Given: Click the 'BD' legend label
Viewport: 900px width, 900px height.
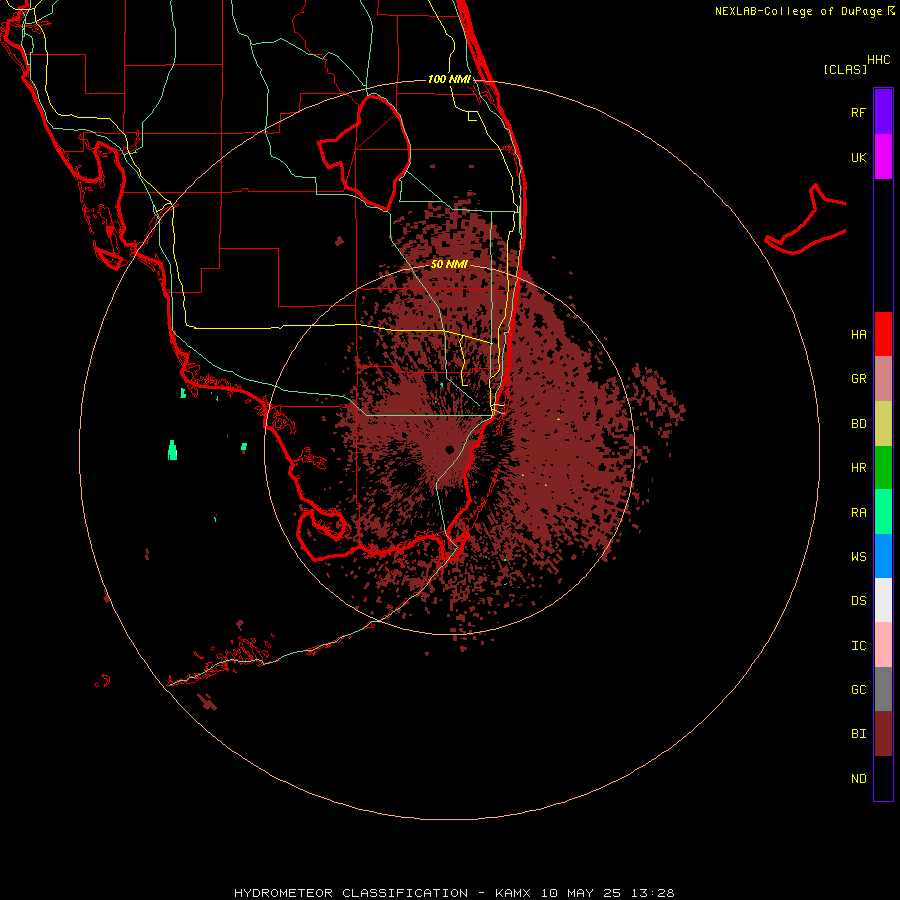Looking at the screenshot, I should click(x=858, y=424).
